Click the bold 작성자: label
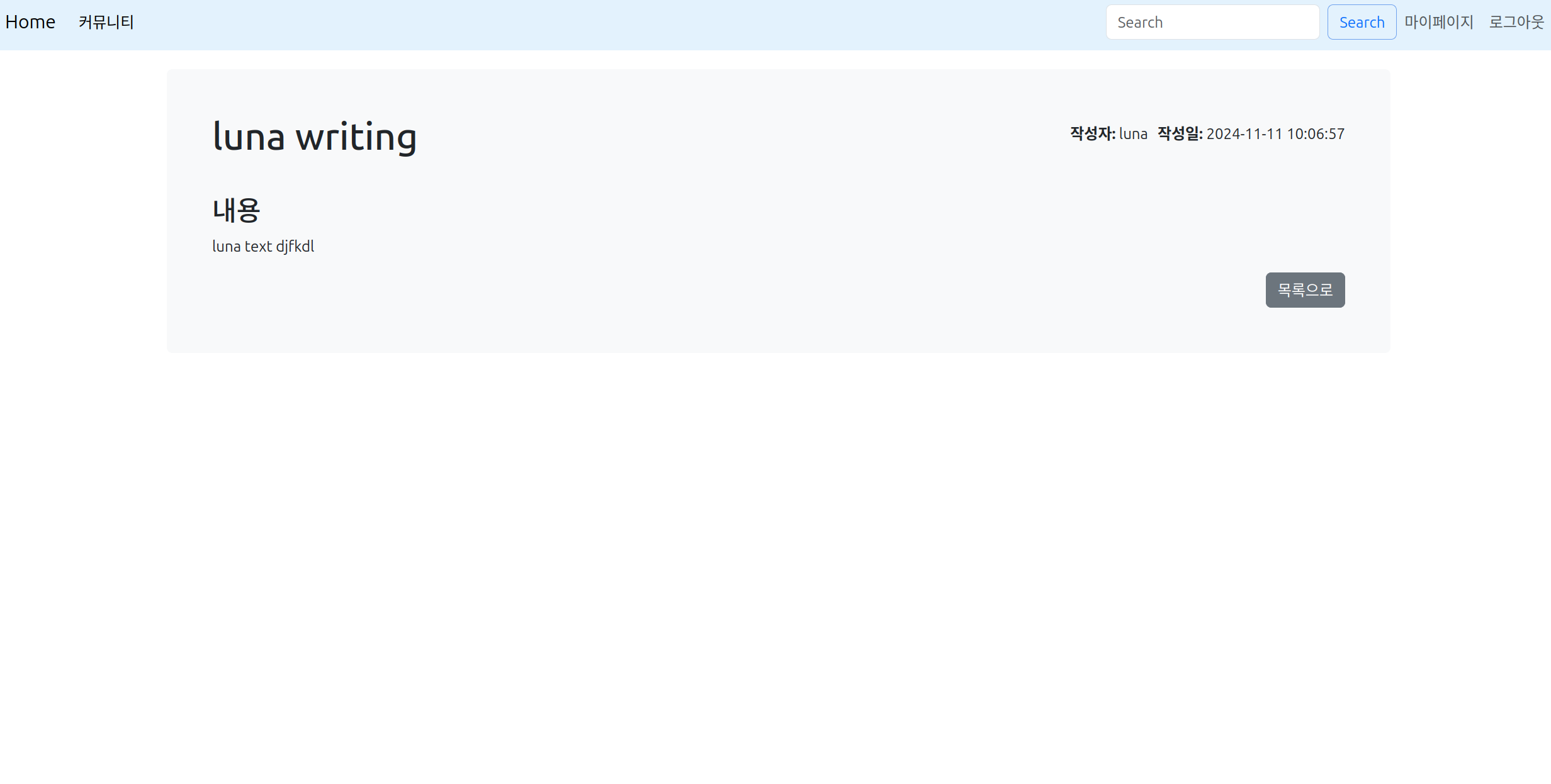The image size is (1551, 784). (x=1092, y=133)
